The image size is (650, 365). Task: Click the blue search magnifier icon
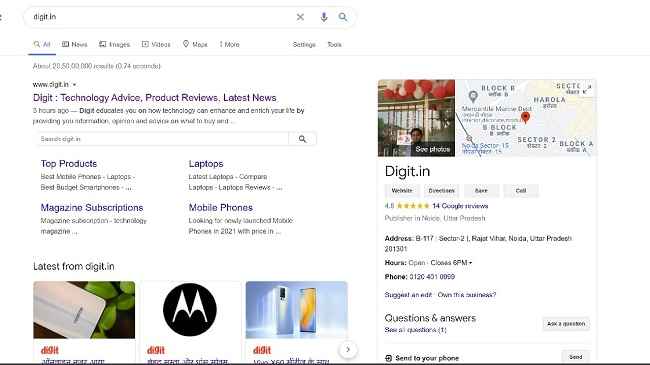[343, 17]
